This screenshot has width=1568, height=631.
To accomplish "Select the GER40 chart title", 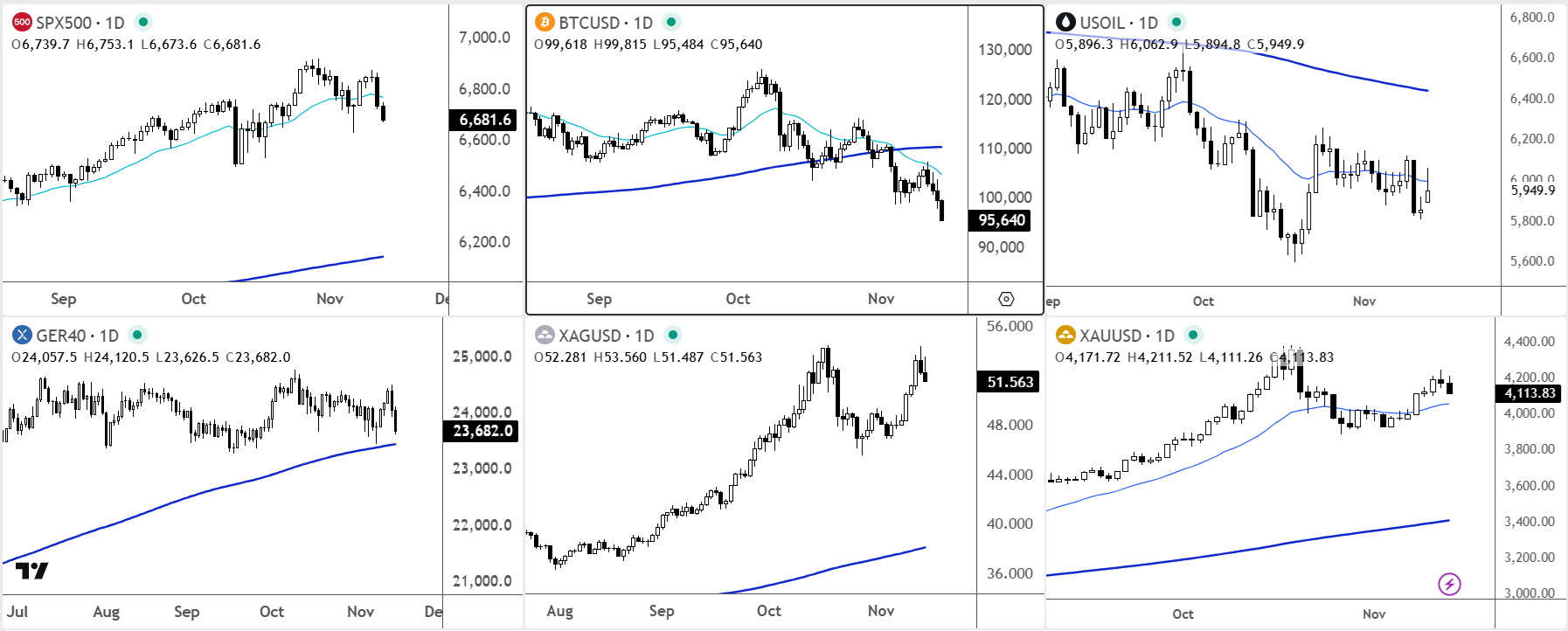I will coord(63,334).
